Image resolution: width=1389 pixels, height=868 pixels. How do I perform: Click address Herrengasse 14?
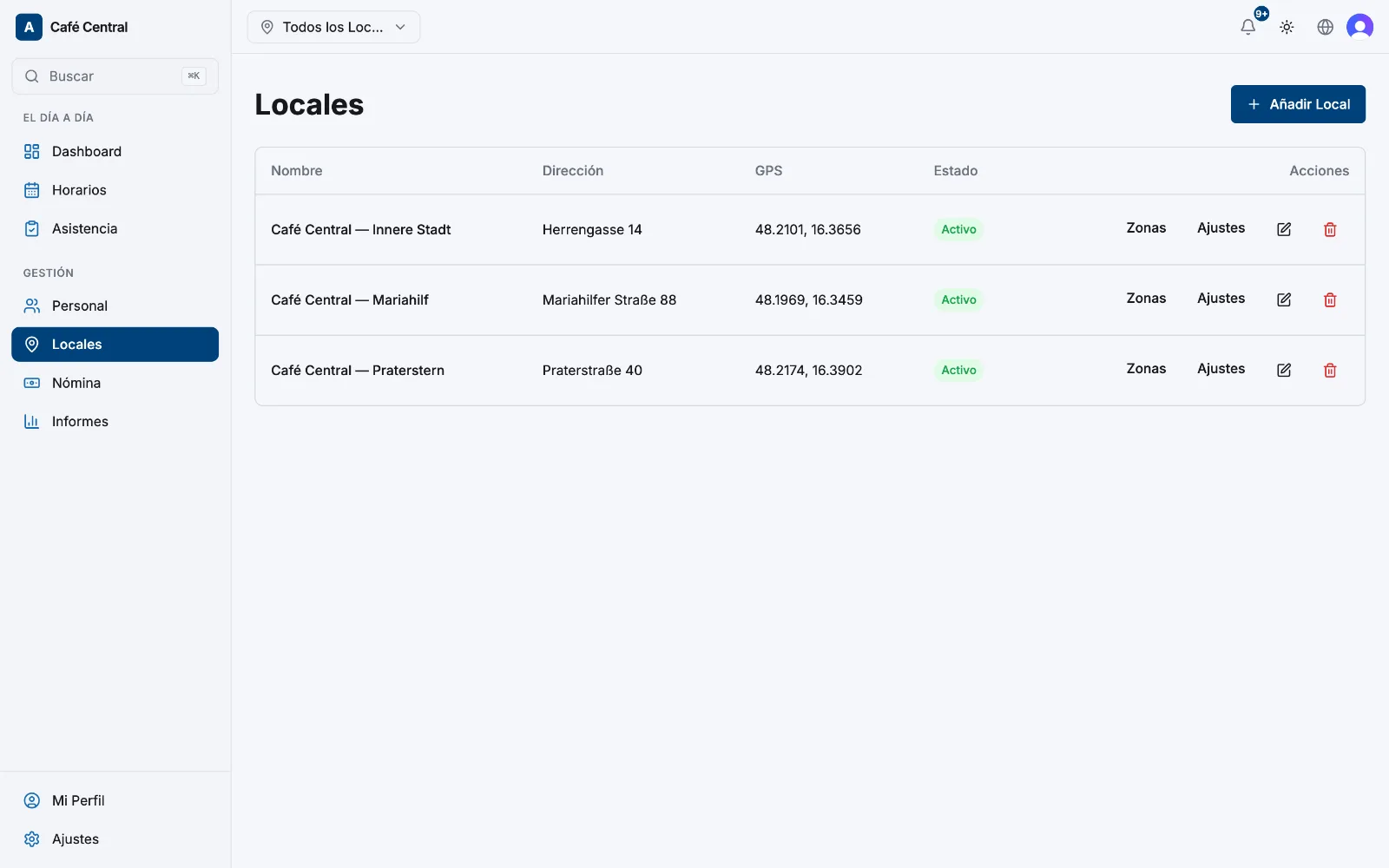[x=592, y=230]
